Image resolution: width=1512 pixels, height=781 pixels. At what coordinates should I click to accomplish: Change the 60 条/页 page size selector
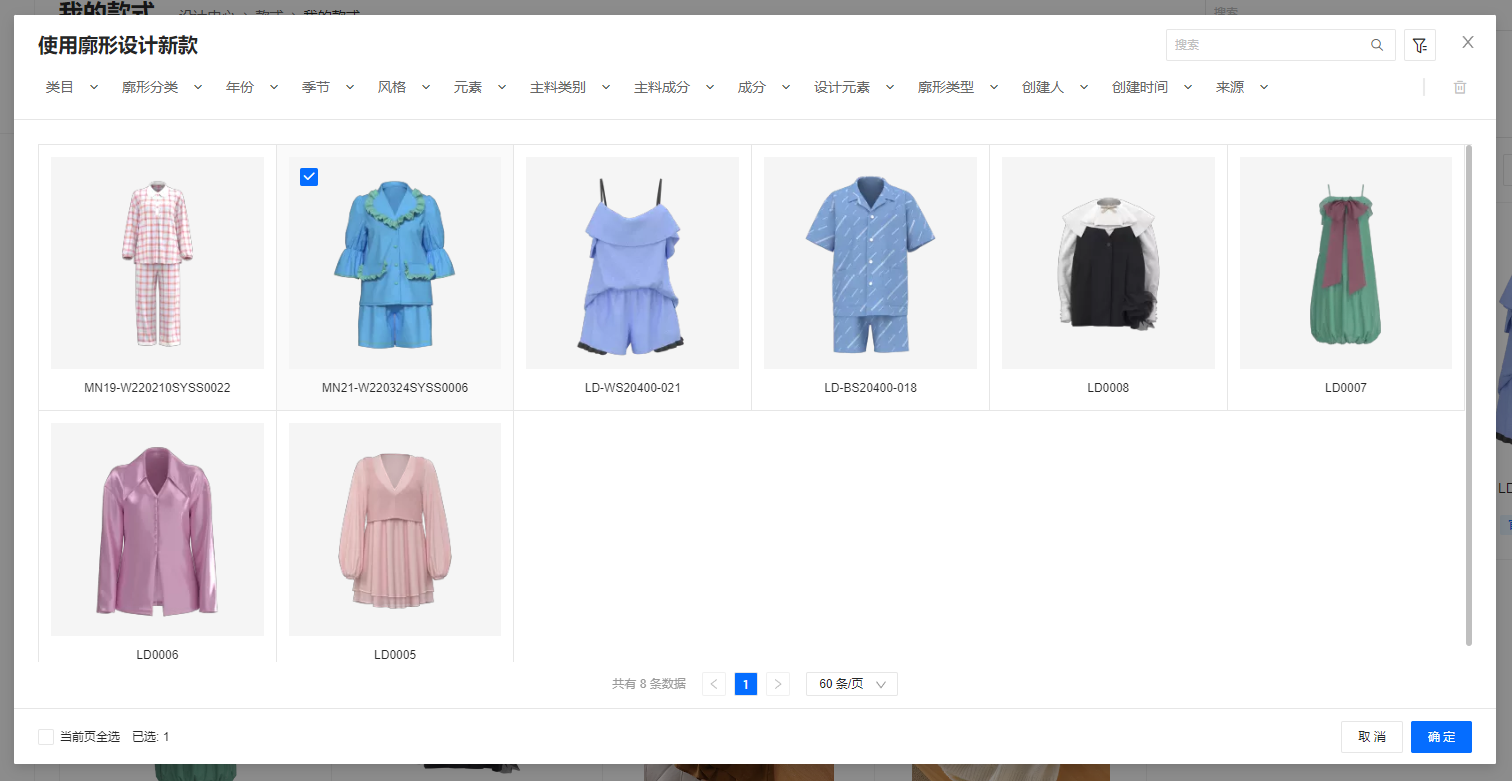coord(851,684)
